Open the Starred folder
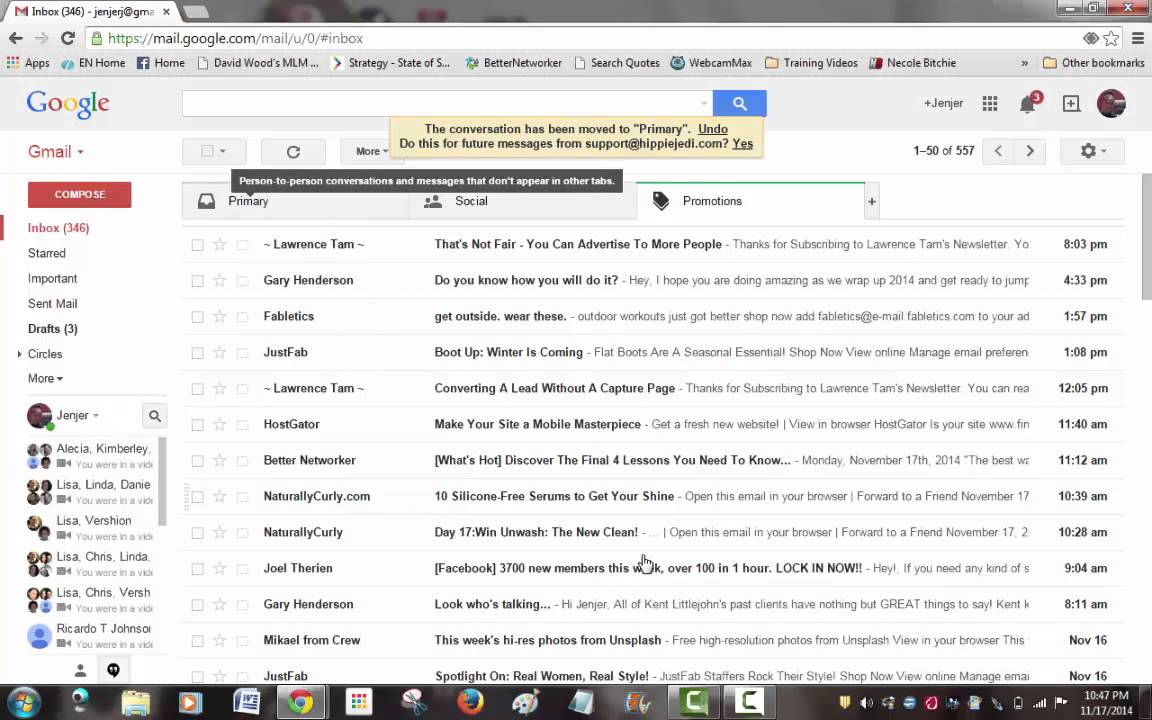Screen dimensions: 1152x720 pos(46,253)
